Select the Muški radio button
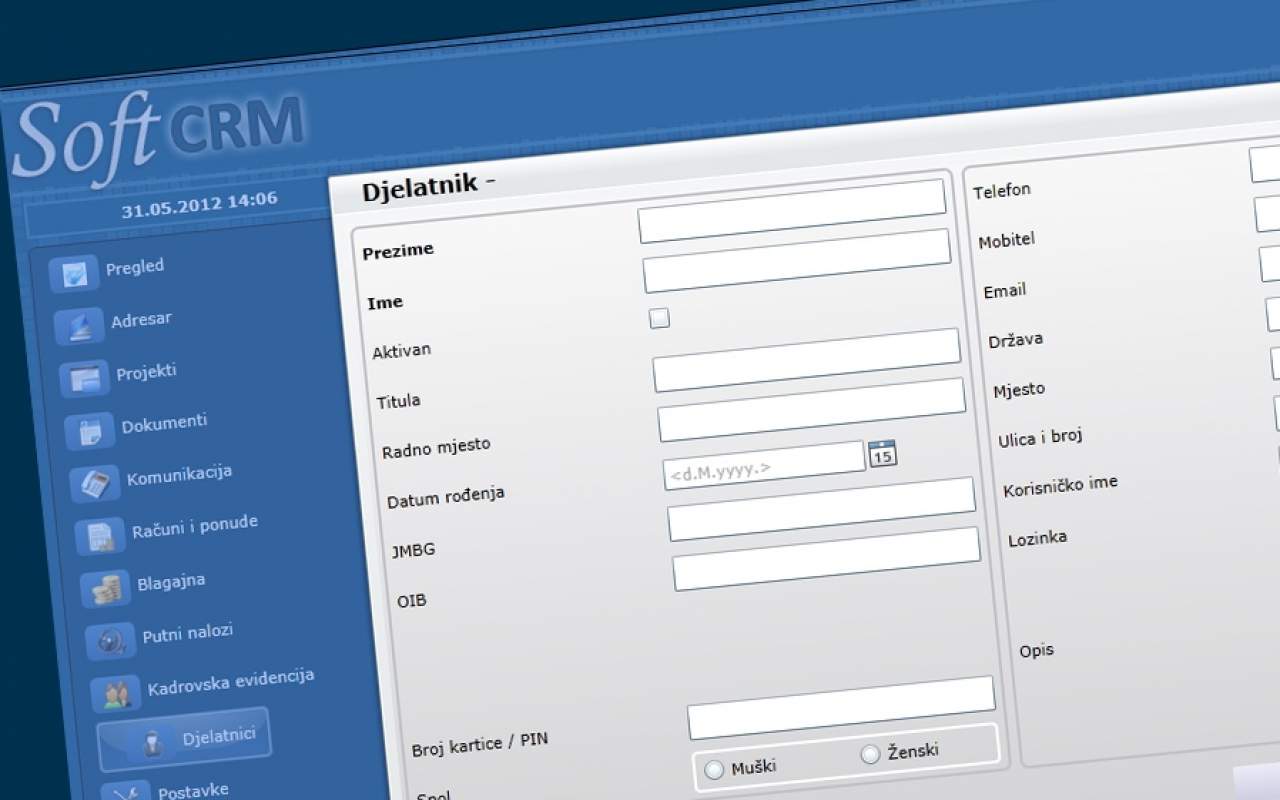The image size is (1280, 800). [714, 770]
